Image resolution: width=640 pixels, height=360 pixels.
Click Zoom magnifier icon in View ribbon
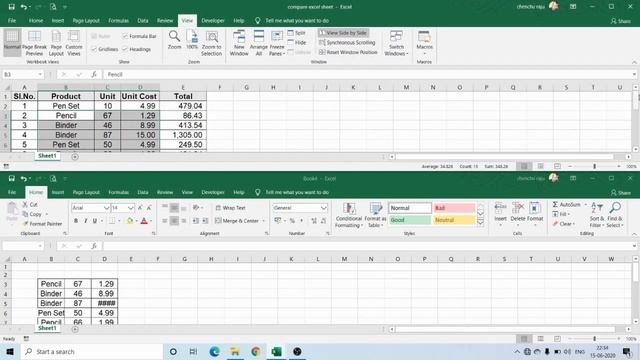point(174,36)
